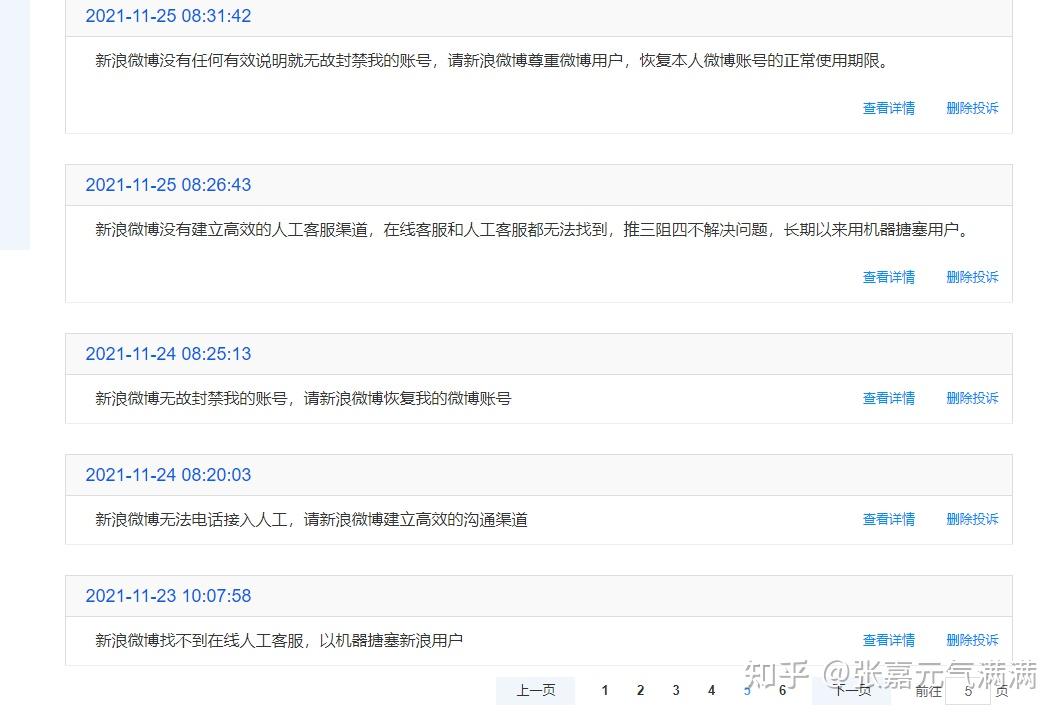1064x719 pixels.
Task: Click timestamp 2021-11-24 08:20:03
Action: [x=168, y=475]
